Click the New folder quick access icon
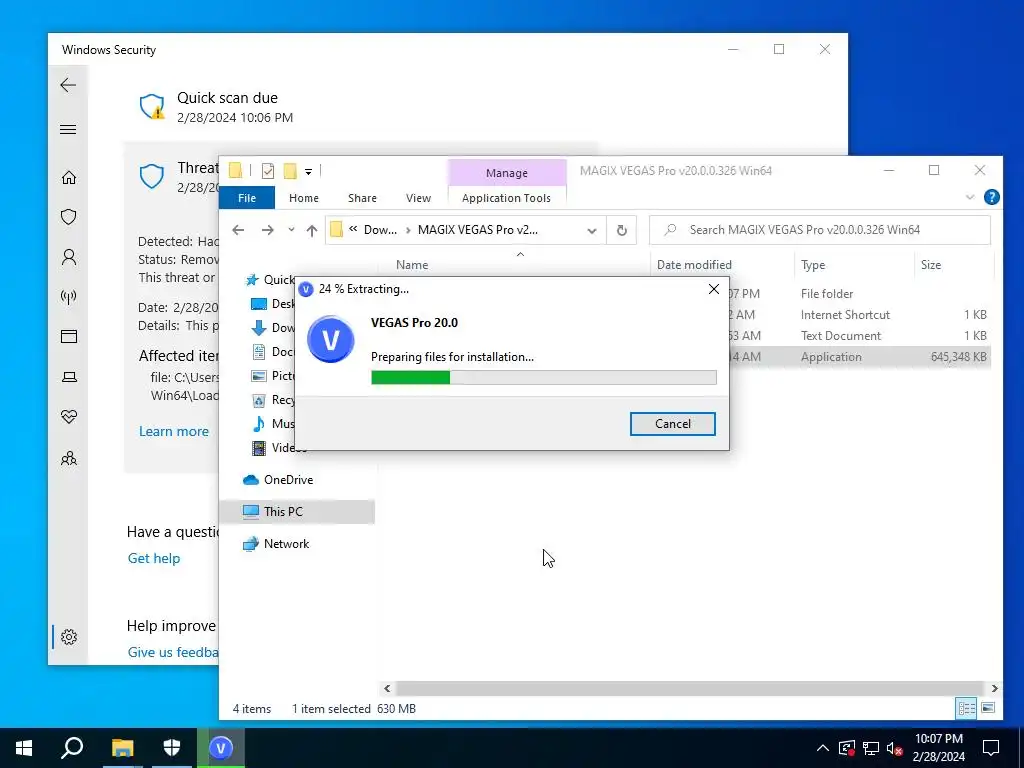 click(x=290, y=171)
